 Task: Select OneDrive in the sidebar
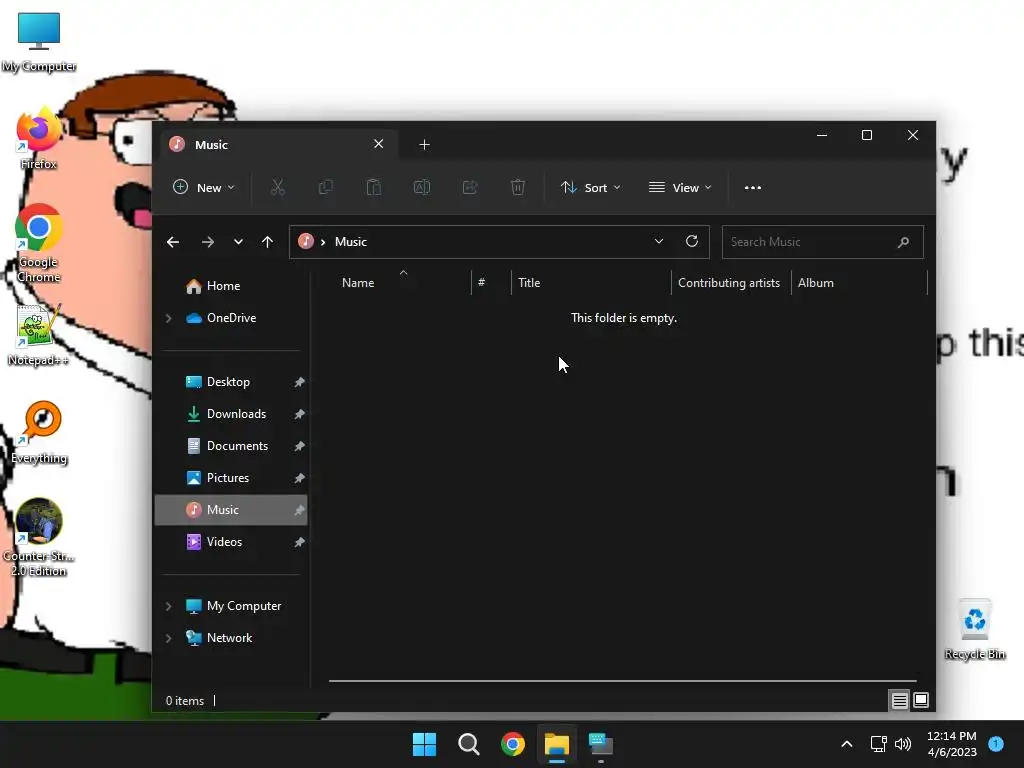(x=231, y=318)
